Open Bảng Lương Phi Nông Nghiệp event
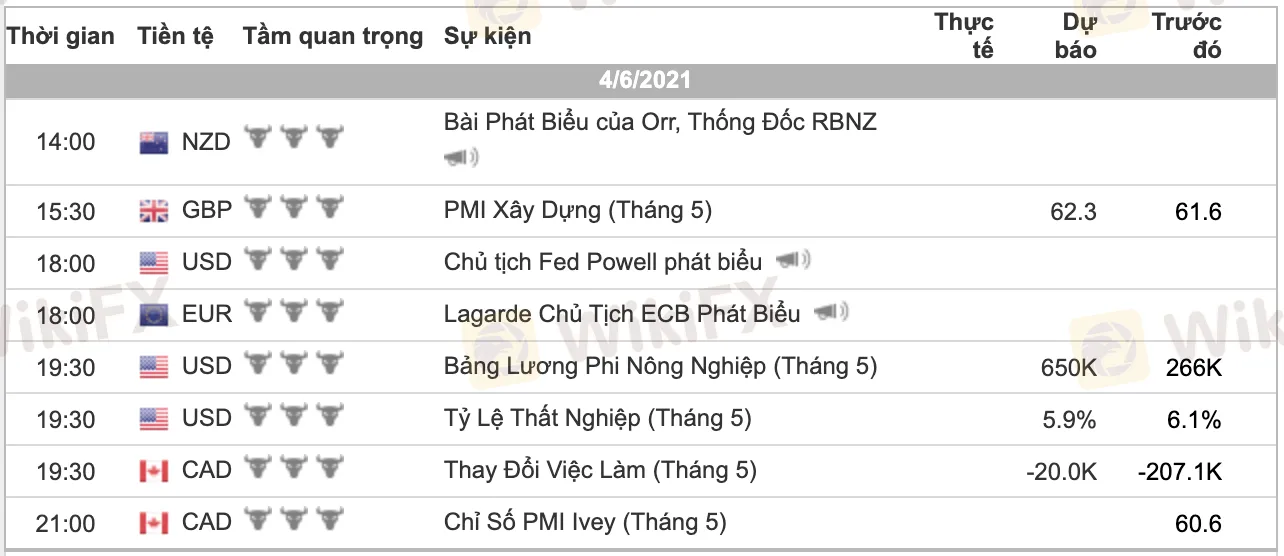Image resolution: width=1284 pixels, height=556 pixels. click(x=660, y=366)
